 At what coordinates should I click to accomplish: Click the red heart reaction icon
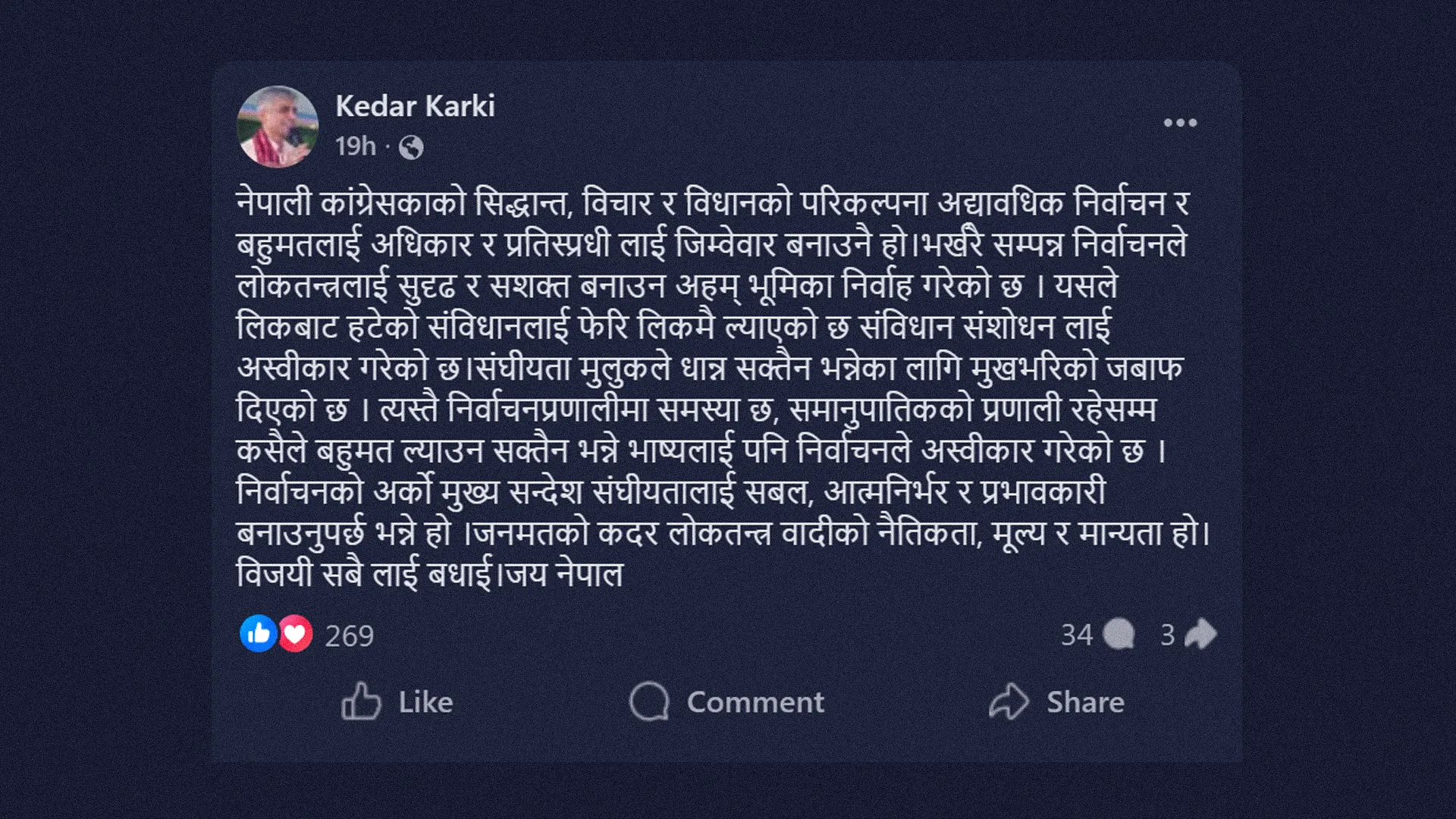coord(295,634)
